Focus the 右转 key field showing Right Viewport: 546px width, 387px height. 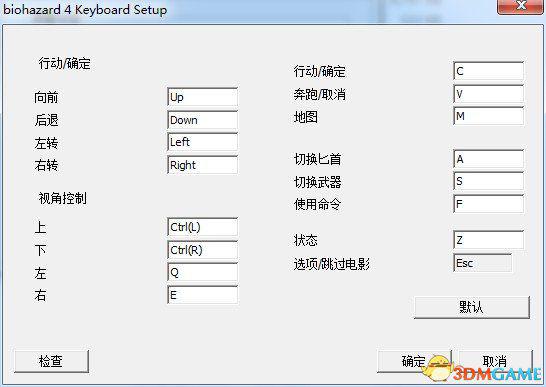pos(202,165)
